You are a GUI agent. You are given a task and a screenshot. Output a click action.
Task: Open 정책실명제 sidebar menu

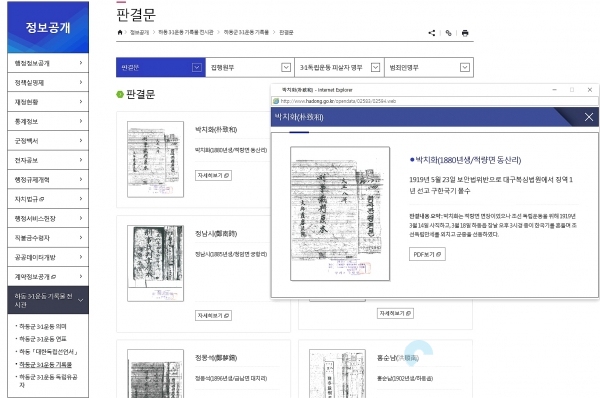(48, 82)
